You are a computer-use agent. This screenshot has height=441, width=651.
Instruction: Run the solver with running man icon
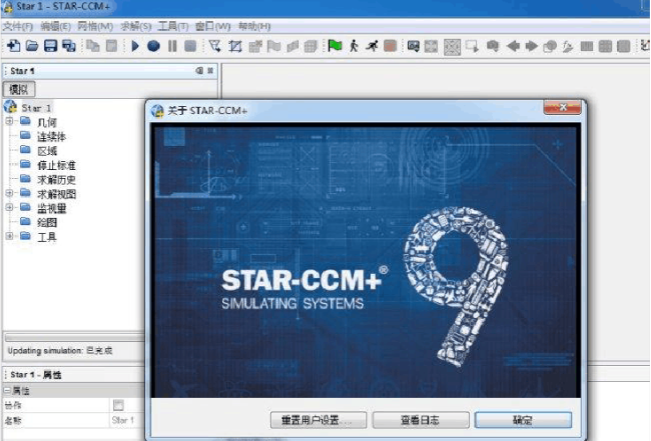[372, 46]
